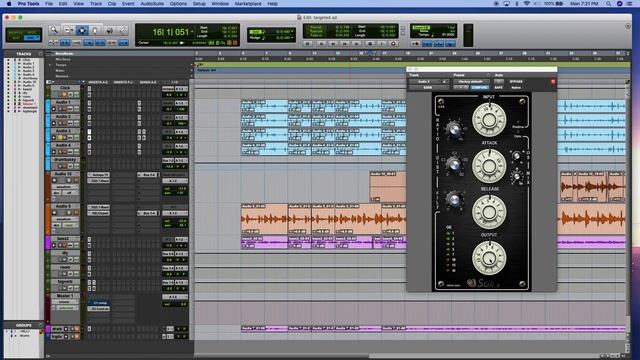Click the Bars|Beats ruler name

(64, 53)
